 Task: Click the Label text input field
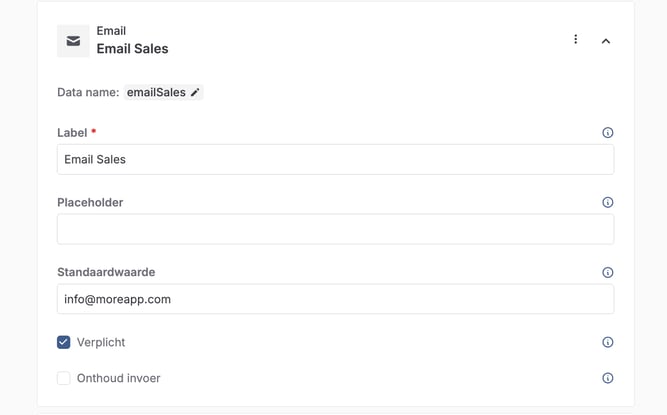(335, 160)
